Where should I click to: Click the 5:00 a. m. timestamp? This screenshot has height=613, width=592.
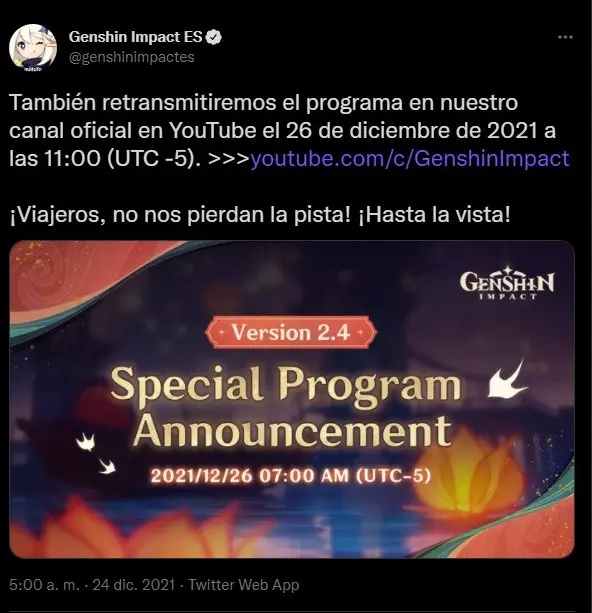tap(44, 585)
